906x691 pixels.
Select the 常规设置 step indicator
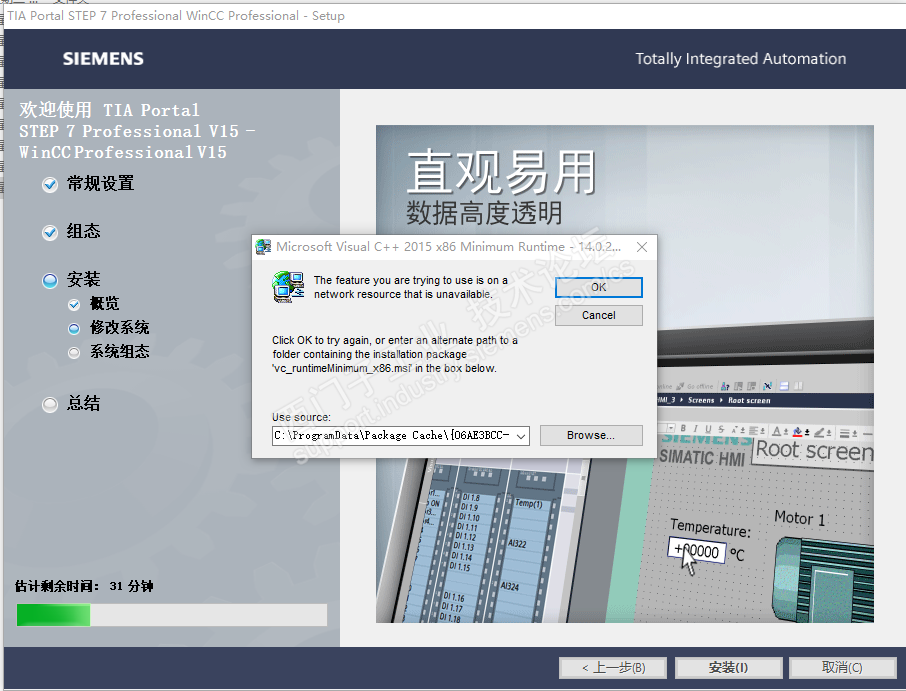(50, 185)
